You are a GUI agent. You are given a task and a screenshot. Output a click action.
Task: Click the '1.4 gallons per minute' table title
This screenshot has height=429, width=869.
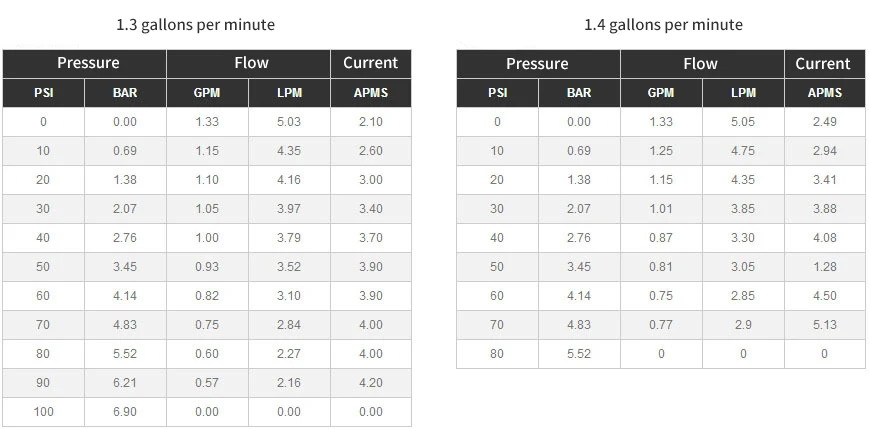663,24
